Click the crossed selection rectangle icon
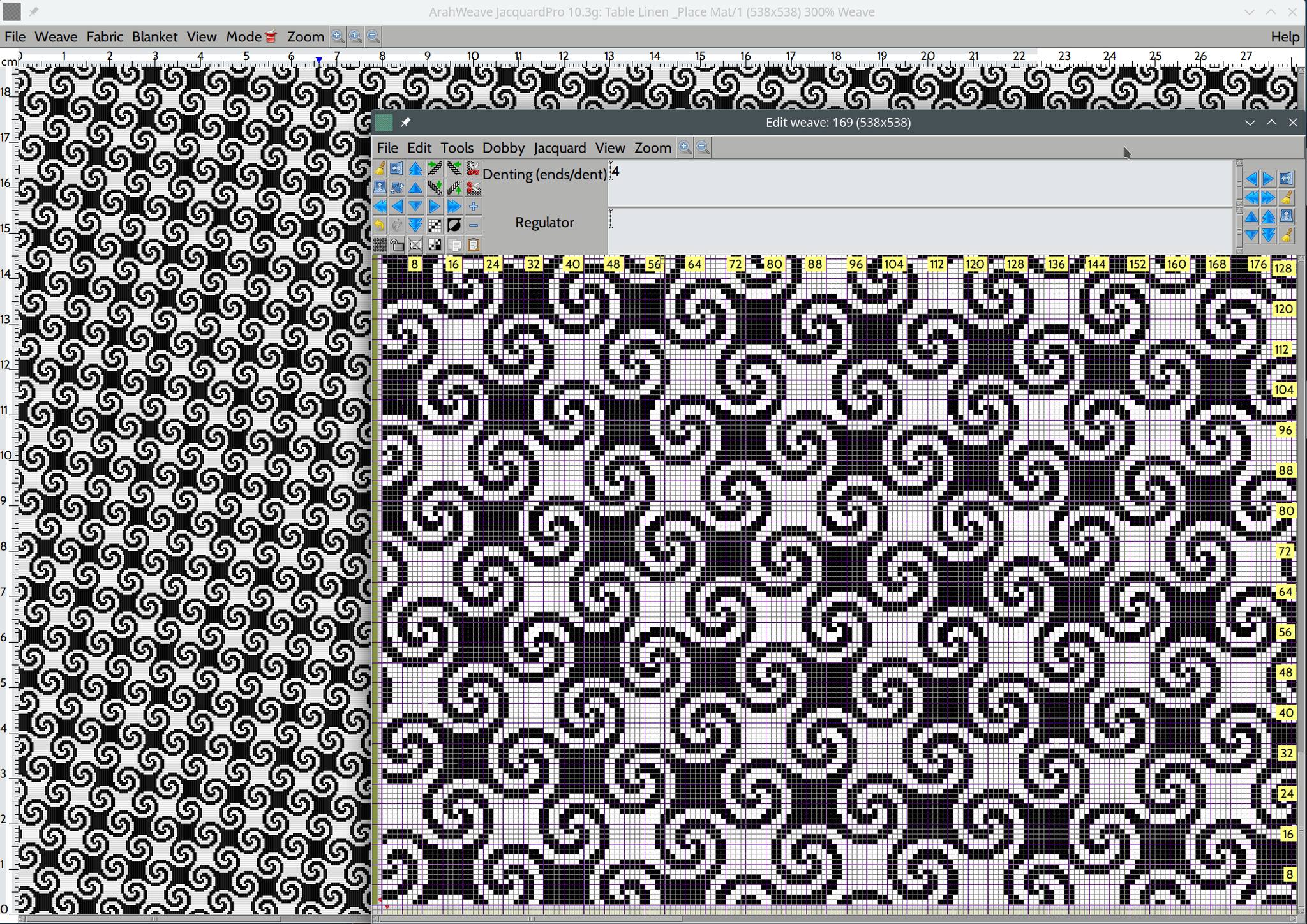This screenshot has width=1307, height=924. (x=415, y=244)
